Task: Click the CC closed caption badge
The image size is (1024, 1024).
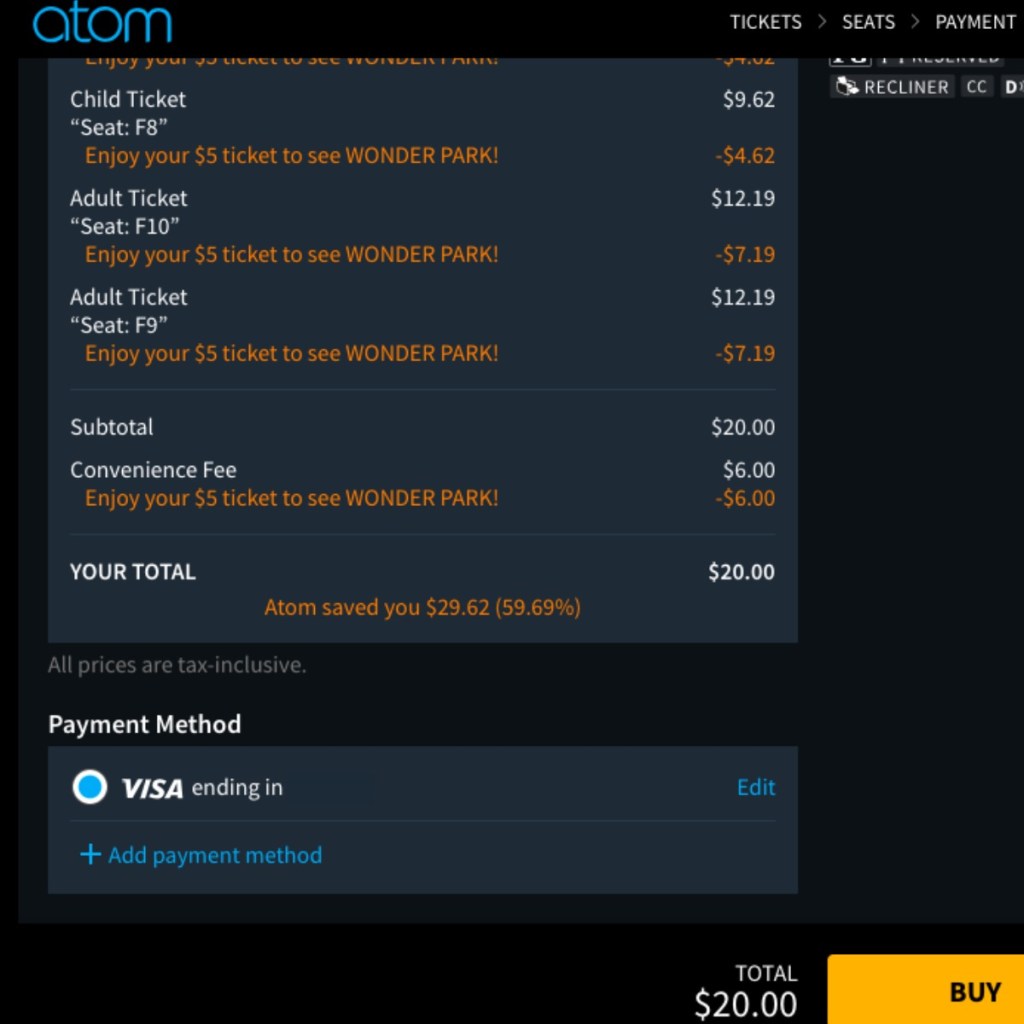Action: (x=977, y=87)
